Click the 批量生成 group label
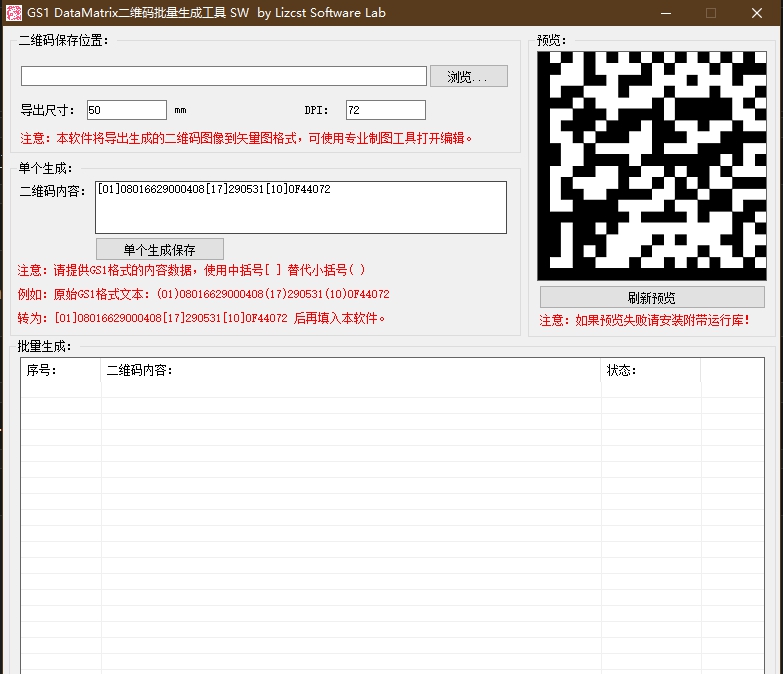The height and width of the screenshot is (674, 783). [x=44, y=346]
